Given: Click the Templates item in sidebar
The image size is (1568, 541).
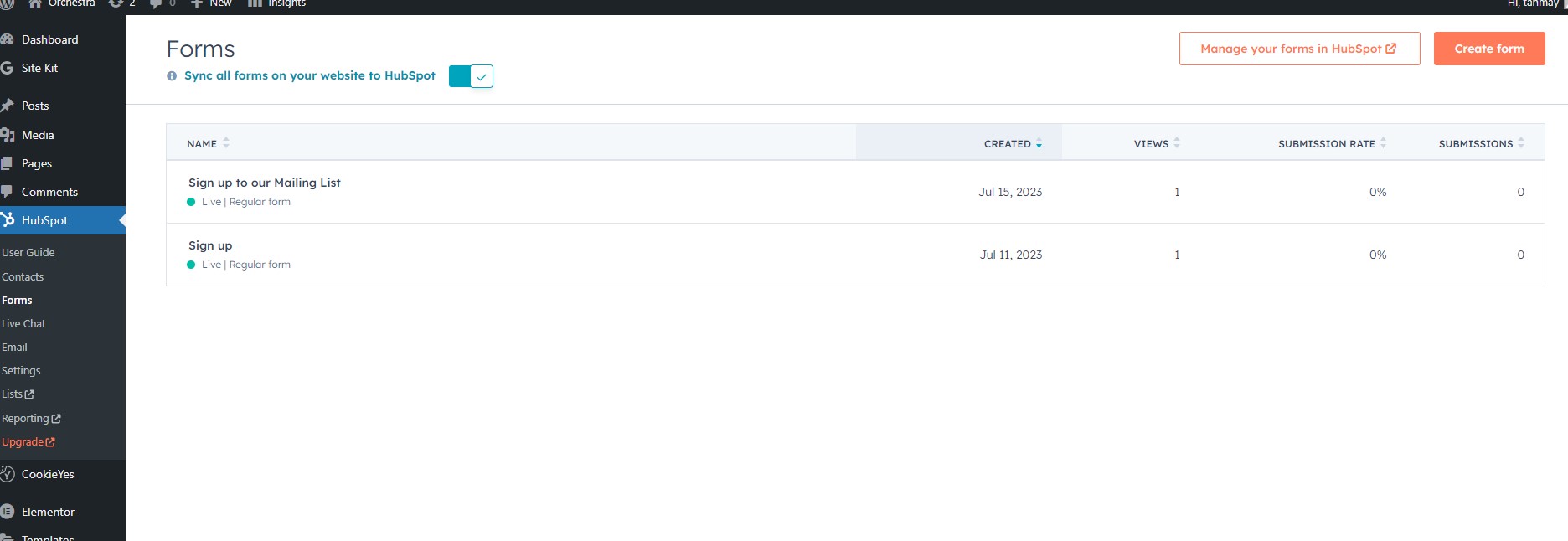Looking at the screenshot, I should click(48, 537).
